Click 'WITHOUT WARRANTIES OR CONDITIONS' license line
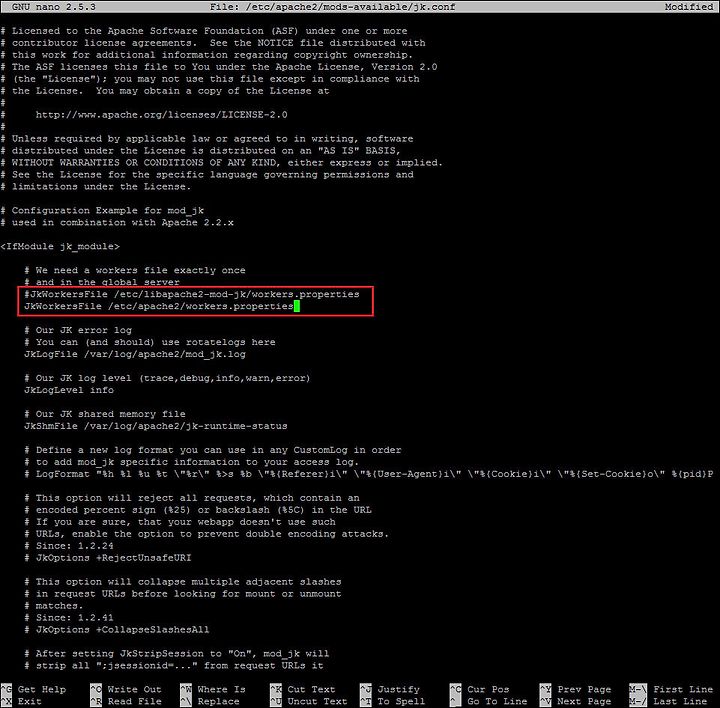The image size is (720, 708). 222,163
